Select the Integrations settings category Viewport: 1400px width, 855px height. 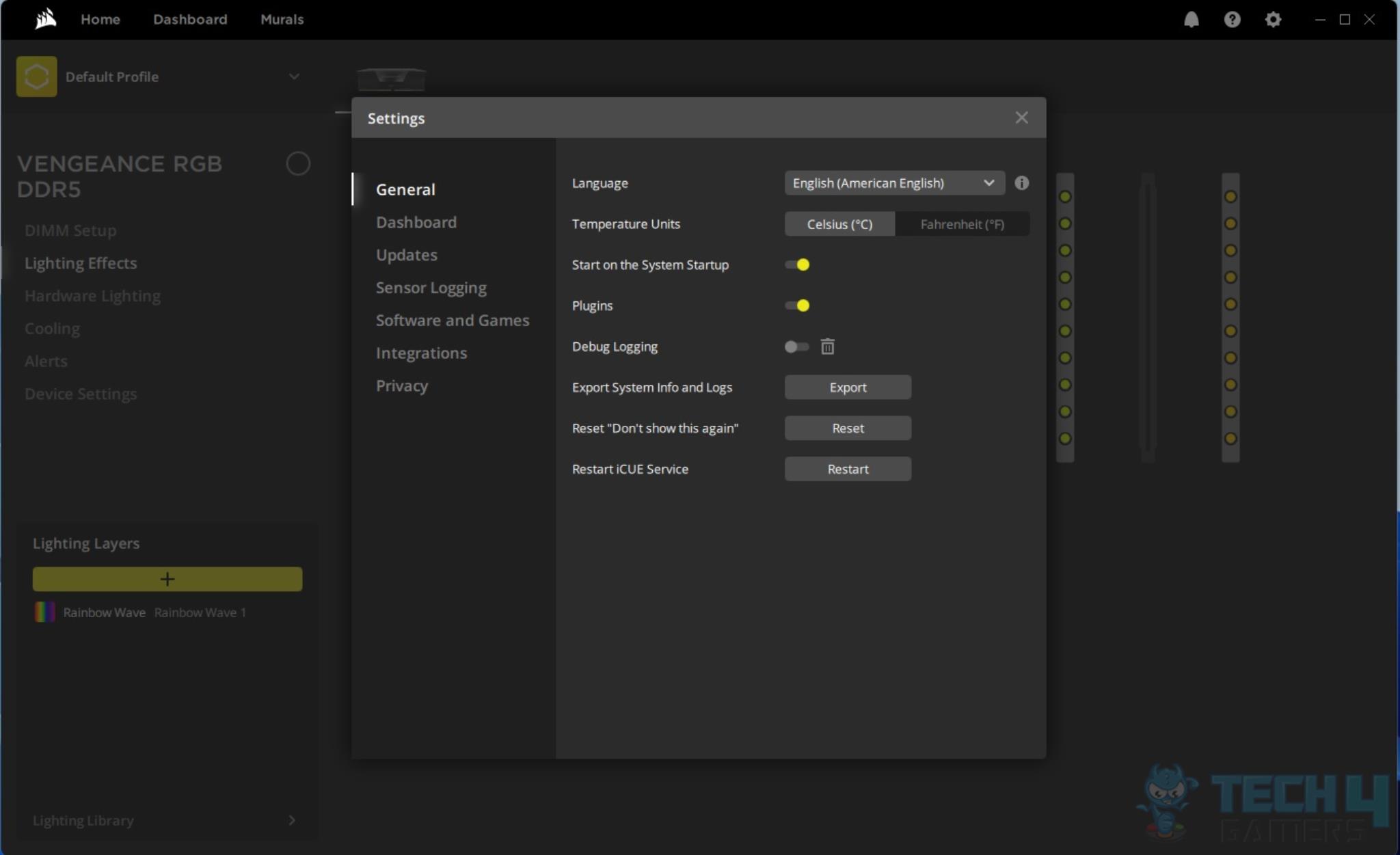point(421,353)
